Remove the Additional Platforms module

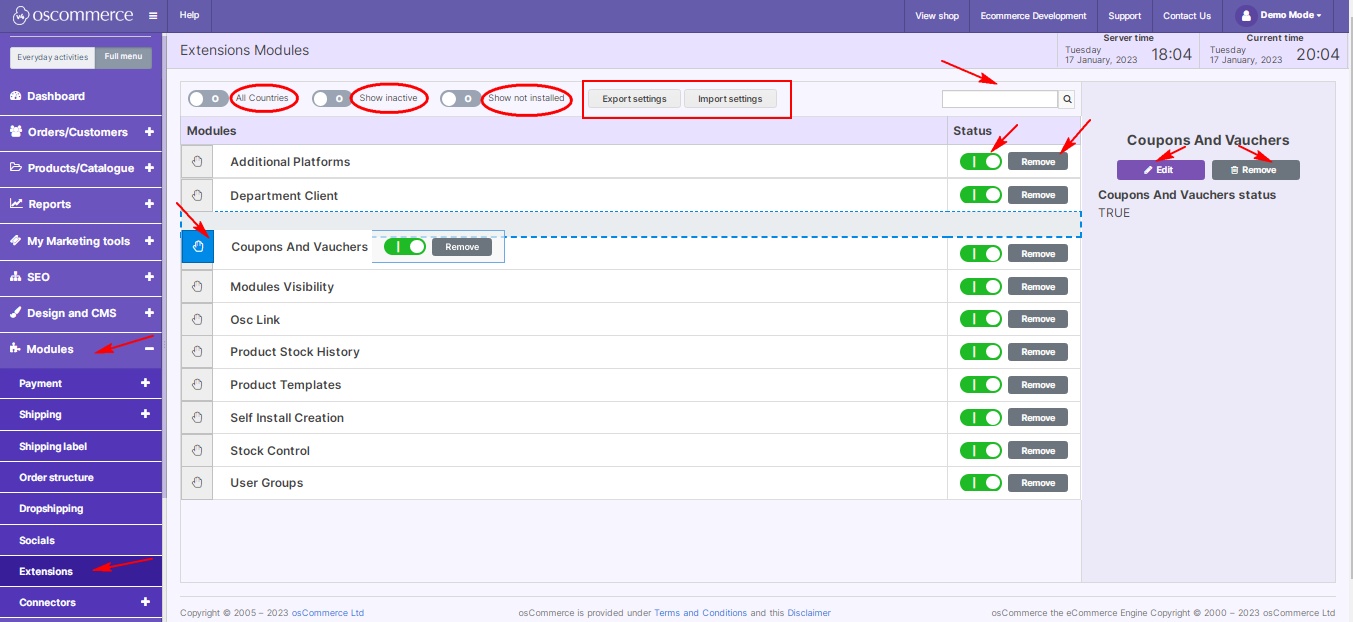[1038, 162]
